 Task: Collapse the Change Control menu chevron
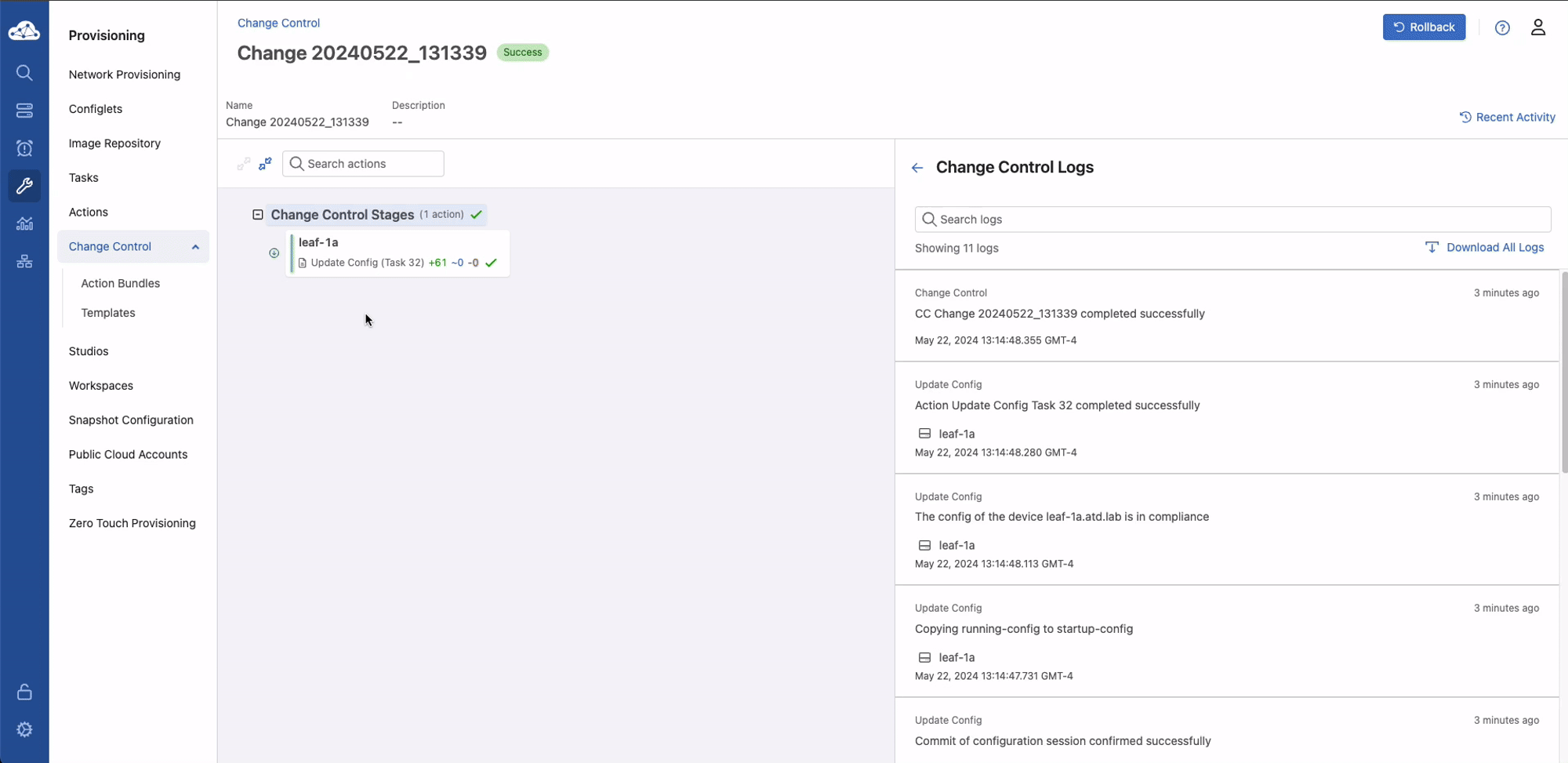pyautogui.click(x=195, y=247)
